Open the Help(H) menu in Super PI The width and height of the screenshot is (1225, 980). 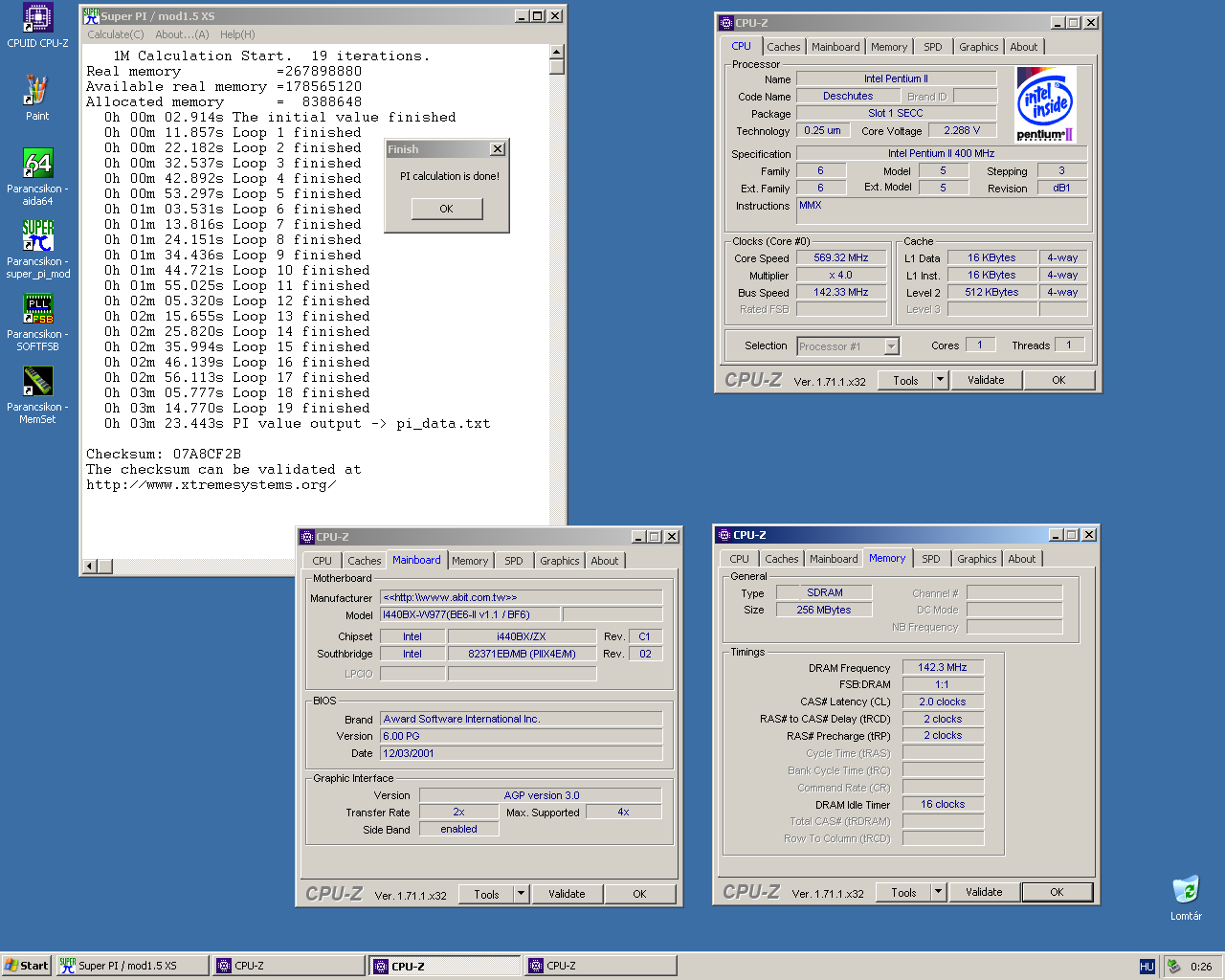(237, 34)
